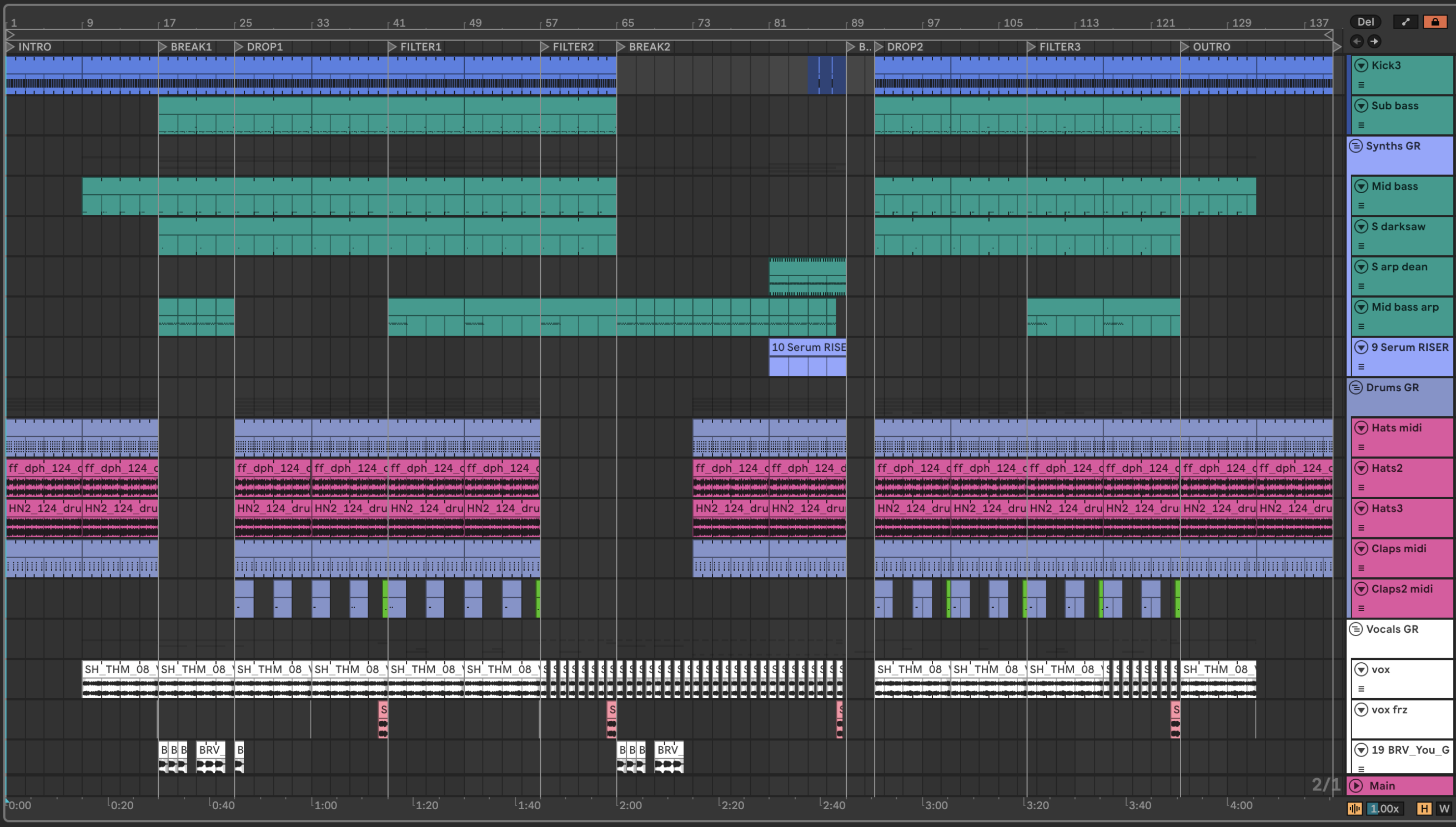Screen dimensions: 1456x827
Task: Toggle the automation lock button
Action: [1435, 22]
